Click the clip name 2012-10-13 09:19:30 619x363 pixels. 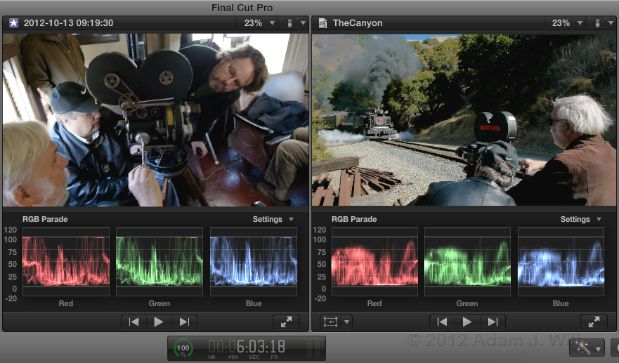[68, 23]
